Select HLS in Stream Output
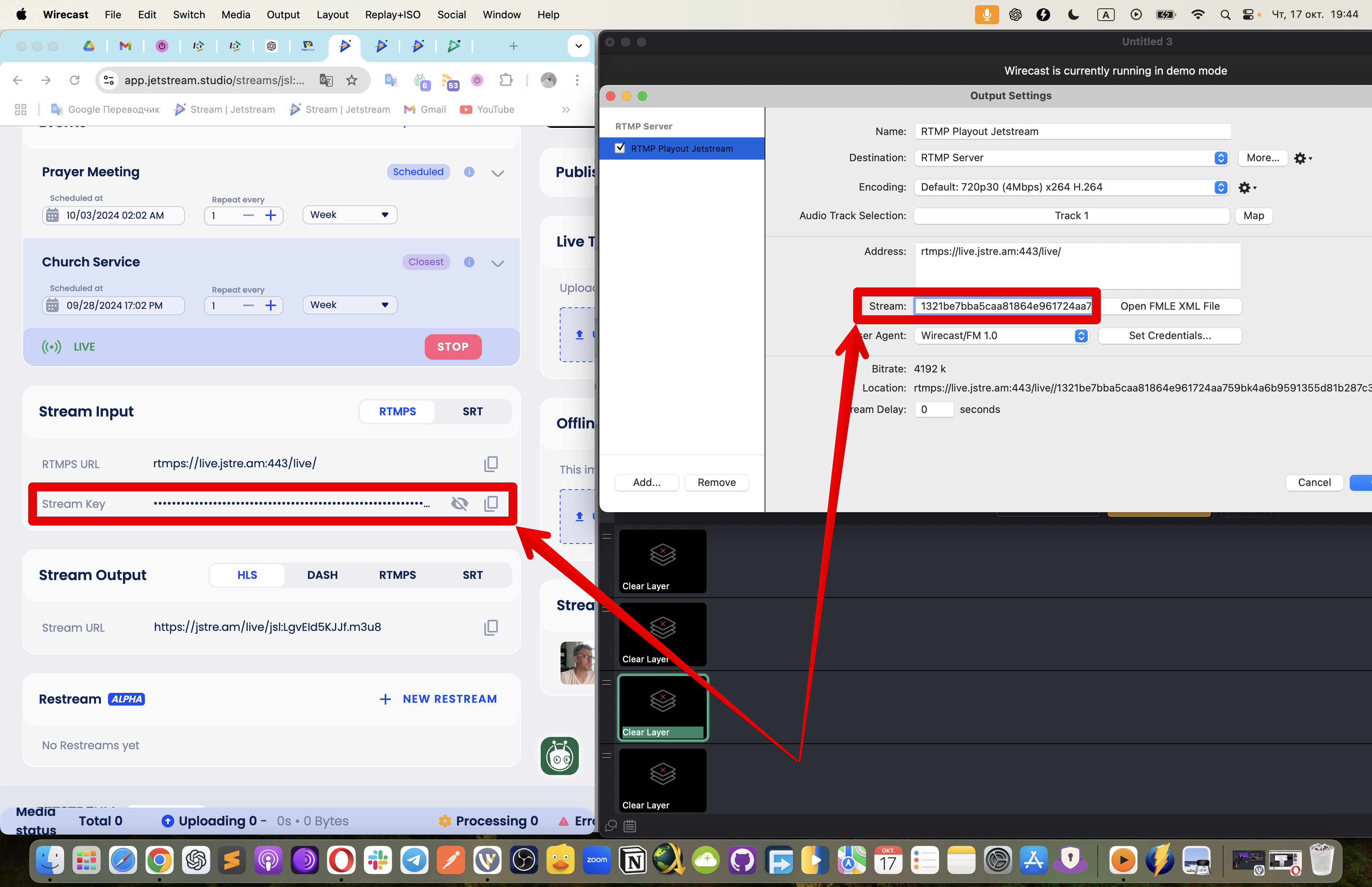Image resolution: width=1372 pixels, height=887 pixels. coord(247,575)
